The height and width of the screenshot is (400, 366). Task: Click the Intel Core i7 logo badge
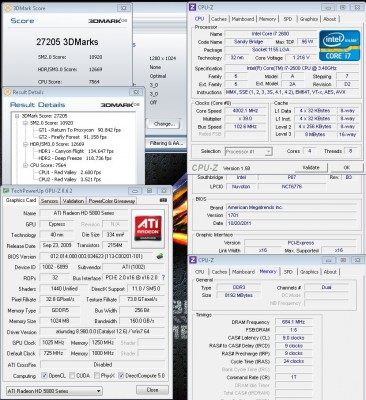coord(339,46)
